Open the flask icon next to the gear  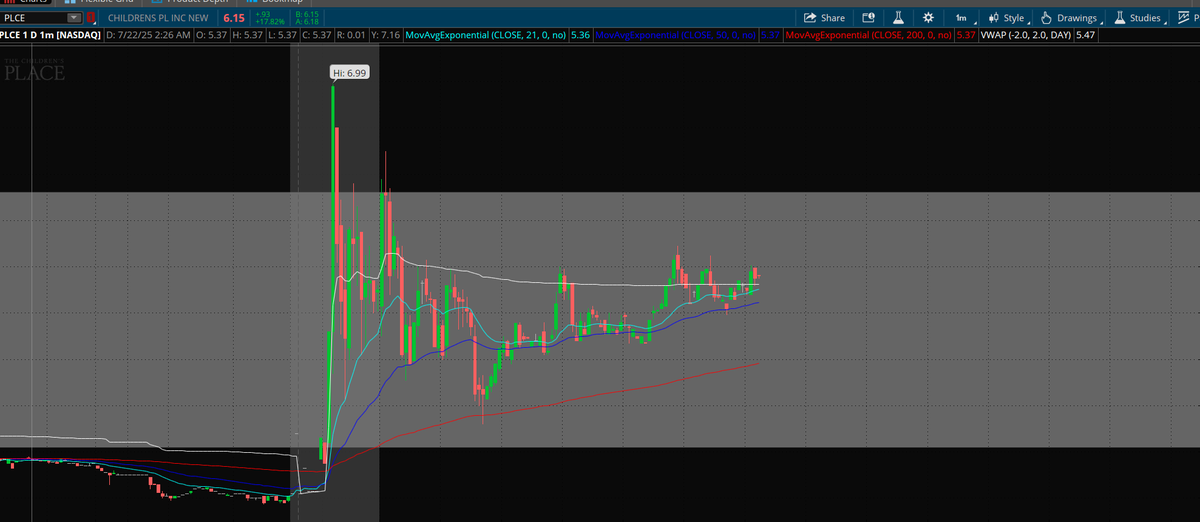(898, 18)
